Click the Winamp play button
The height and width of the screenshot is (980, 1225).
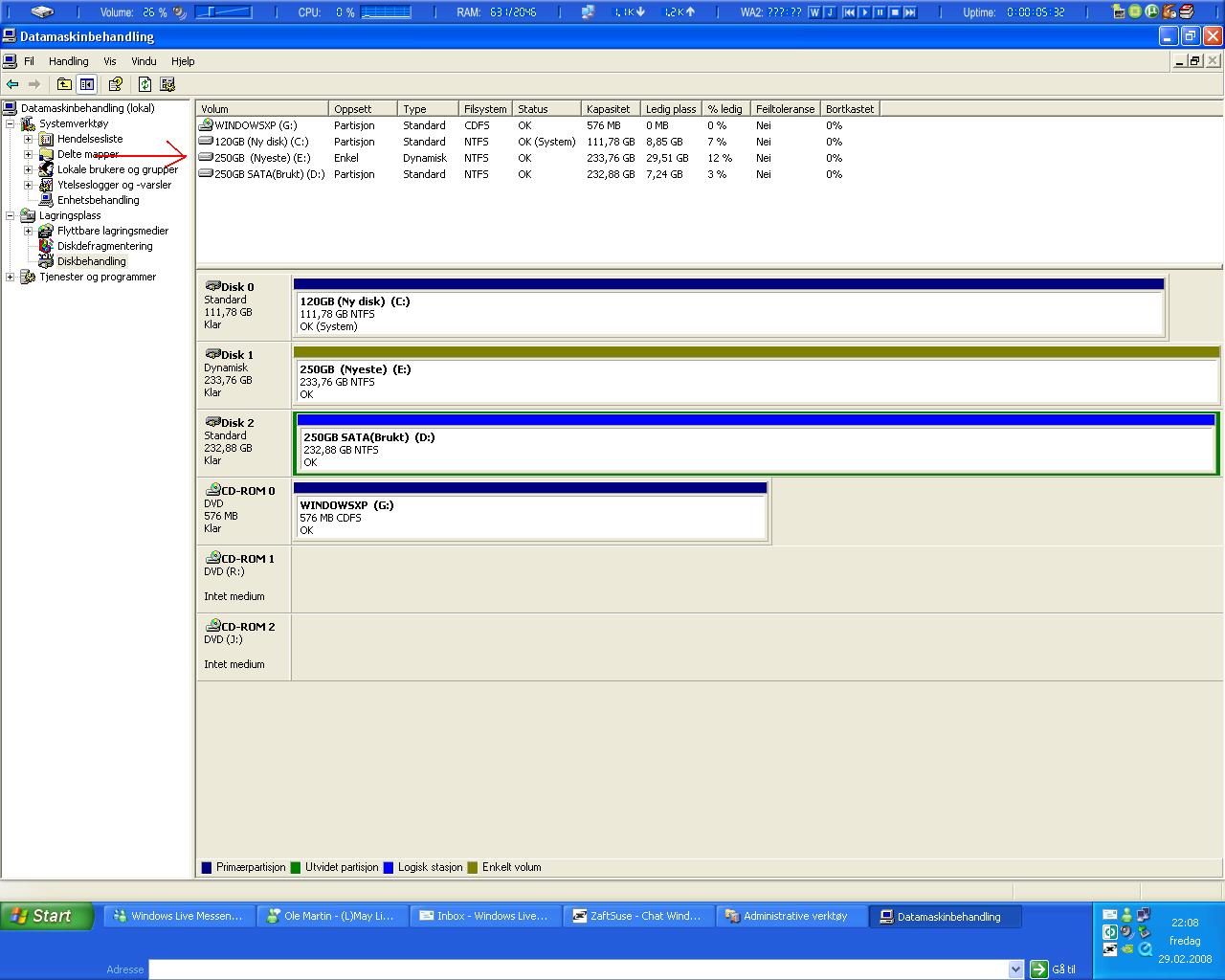pos(864,12)
